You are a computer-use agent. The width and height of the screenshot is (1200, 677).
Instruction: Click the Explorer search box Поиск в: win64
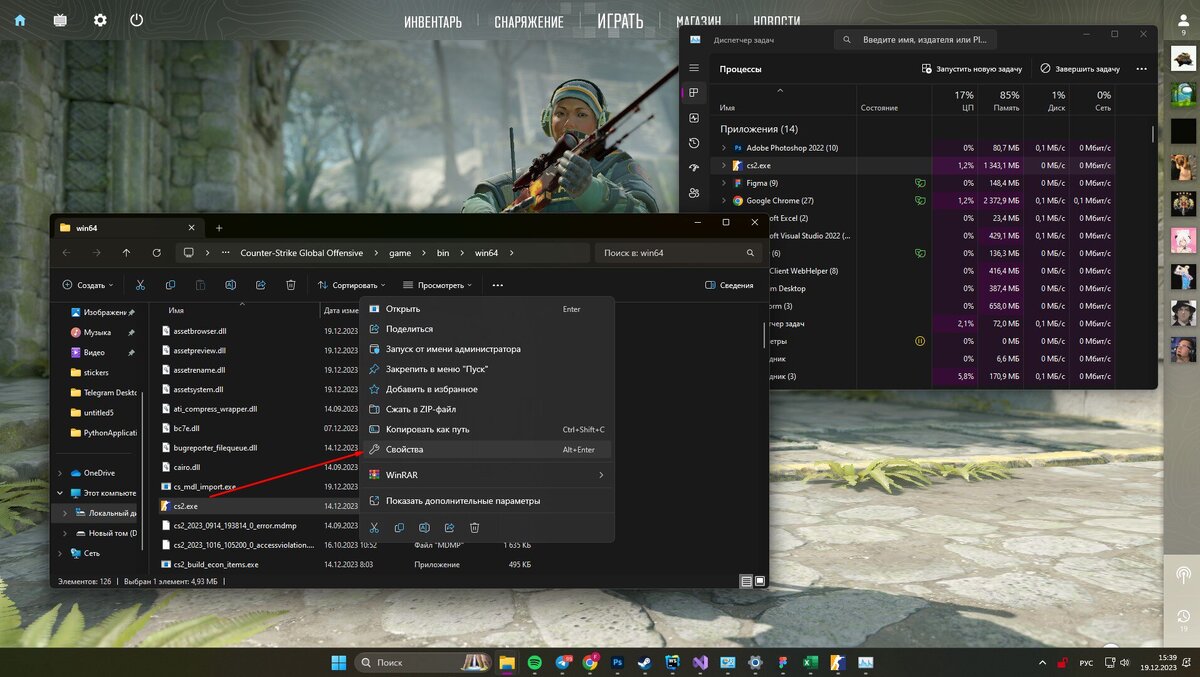[x=679, y=253]
